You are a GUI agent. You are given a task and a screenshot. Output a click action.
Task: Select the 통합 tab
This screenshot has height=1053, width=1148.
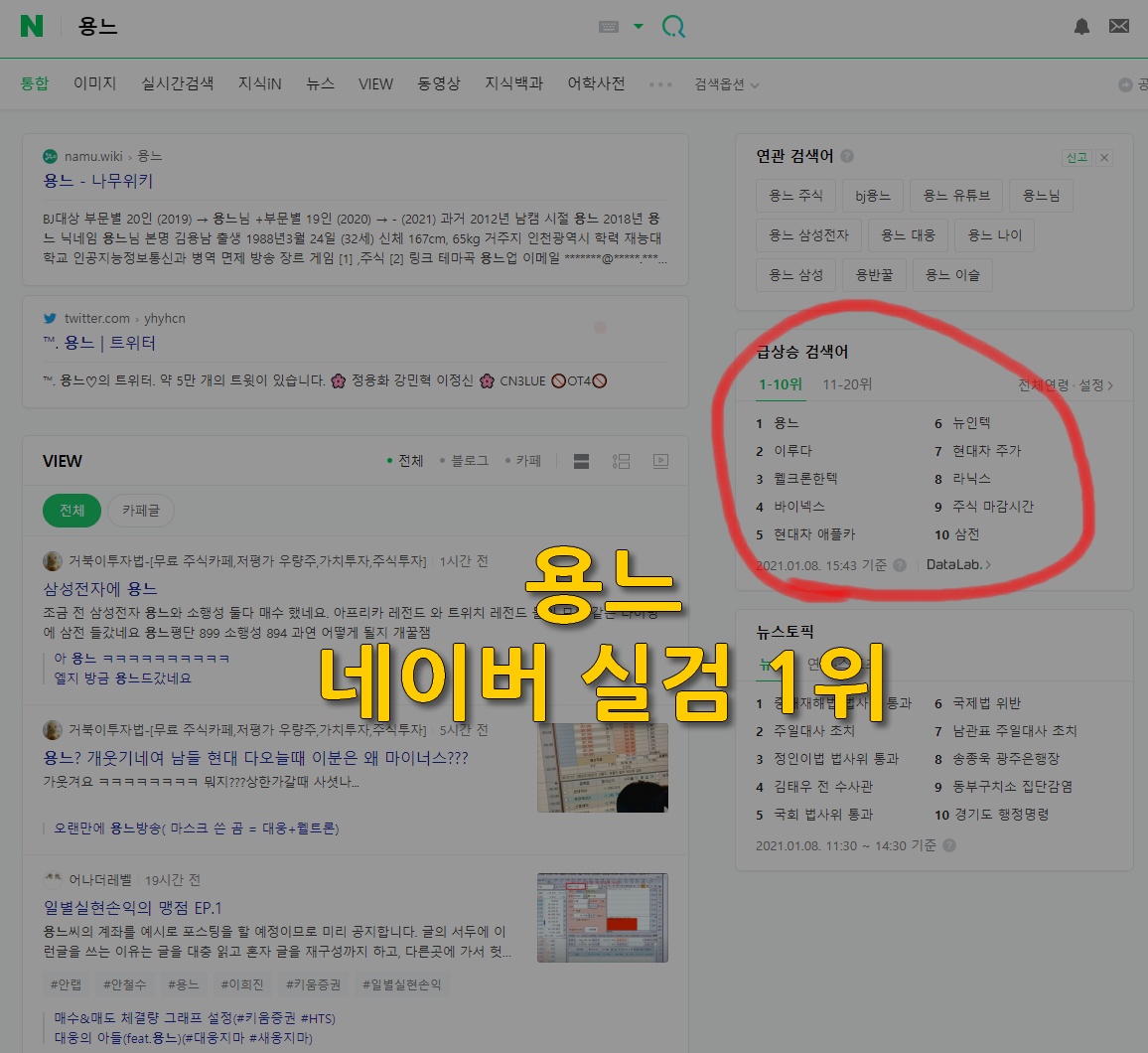(x=35, y=83)
